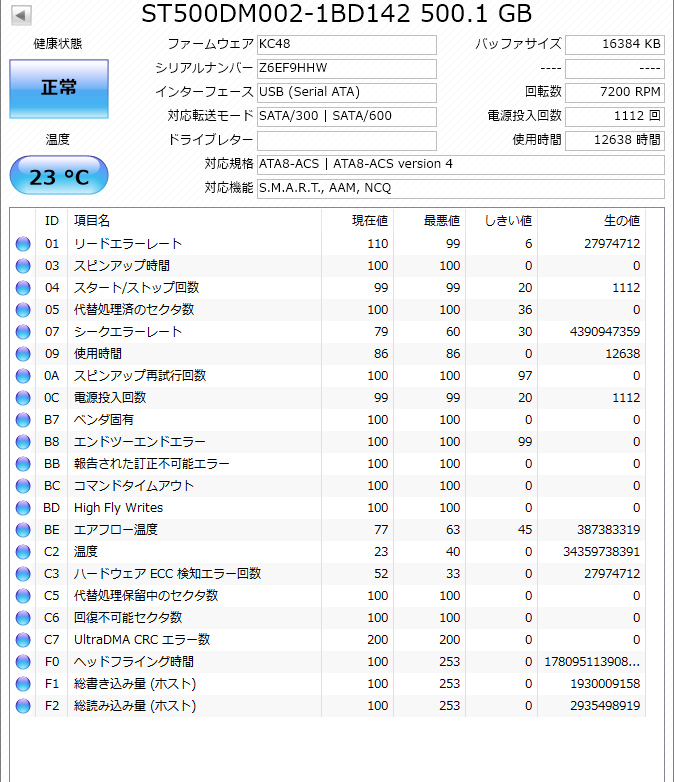Click the 23 °C temperature indicator

tap(59, 177)
